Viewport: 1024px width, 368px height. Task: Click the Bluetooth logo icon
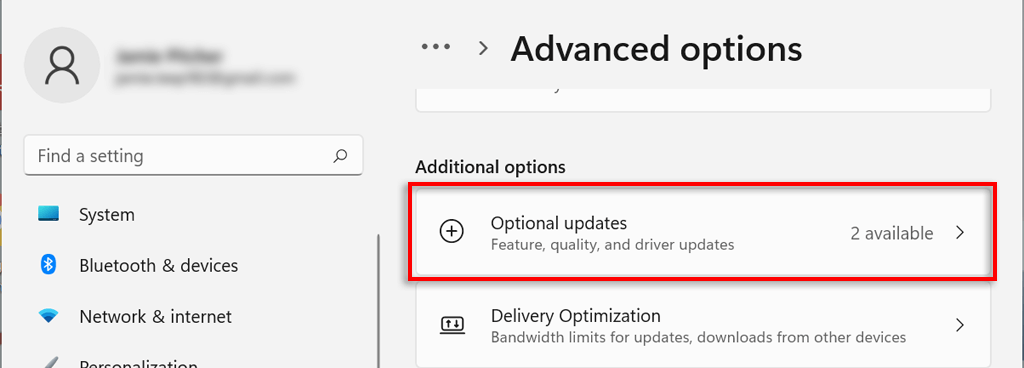pyautogui.click(x=48, y=265)
